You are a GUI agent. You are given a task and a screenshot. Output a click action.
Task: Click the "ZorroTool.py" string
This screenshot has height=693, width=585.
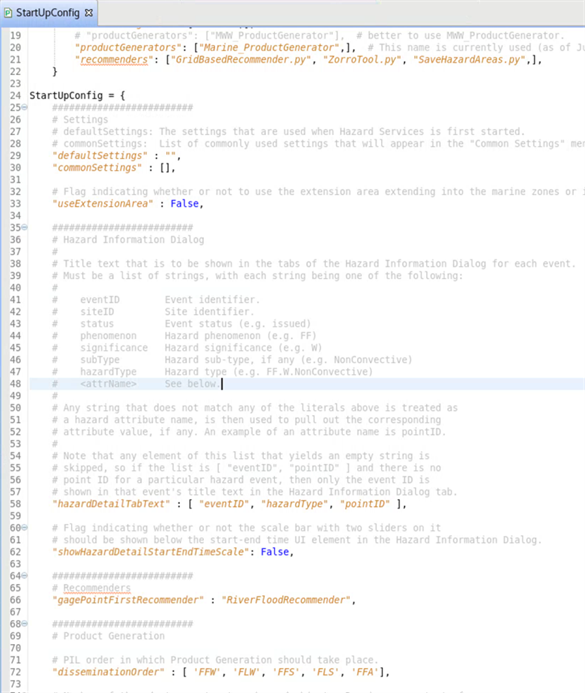tap(362, 60)
